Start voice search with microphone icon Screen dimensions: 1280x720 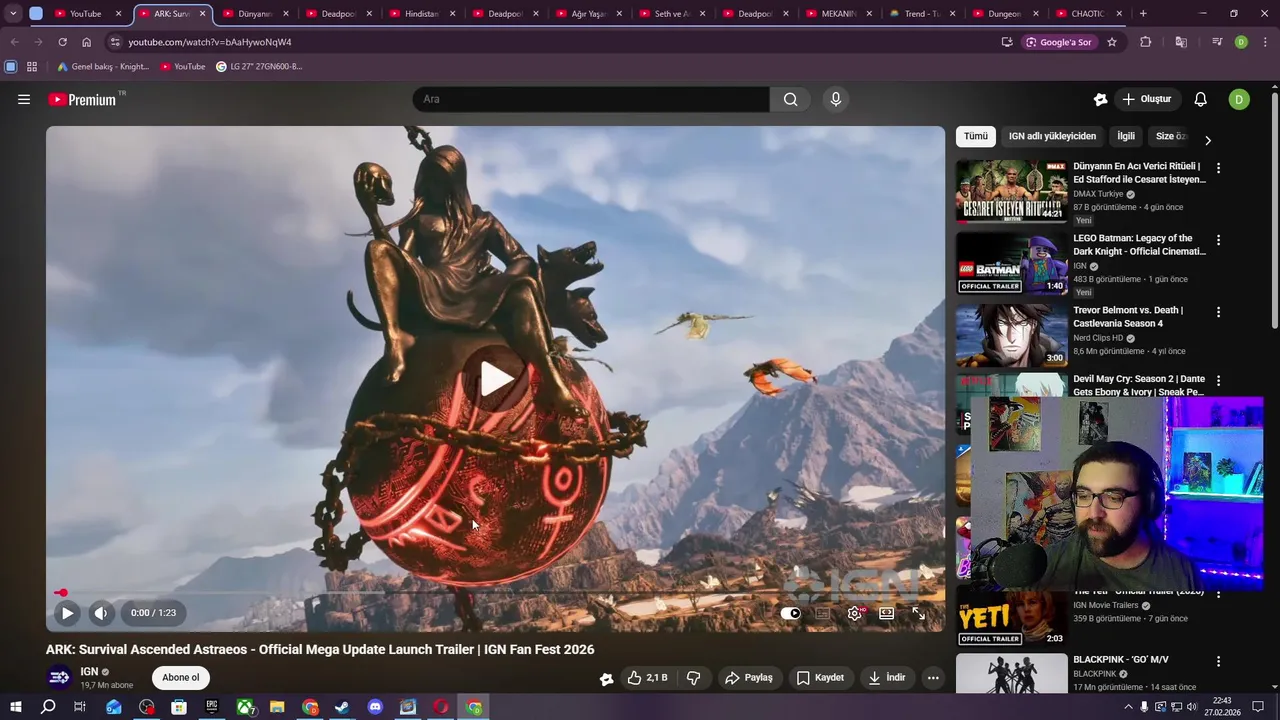click(836, 99)
